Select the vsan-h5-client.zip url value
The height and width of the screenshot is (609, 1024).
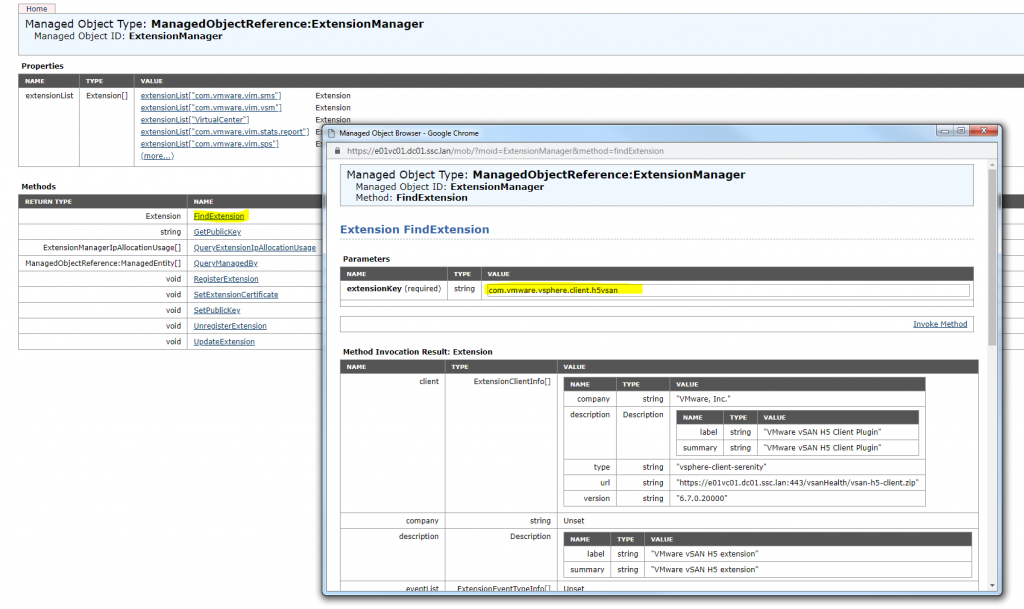(797, 482)
